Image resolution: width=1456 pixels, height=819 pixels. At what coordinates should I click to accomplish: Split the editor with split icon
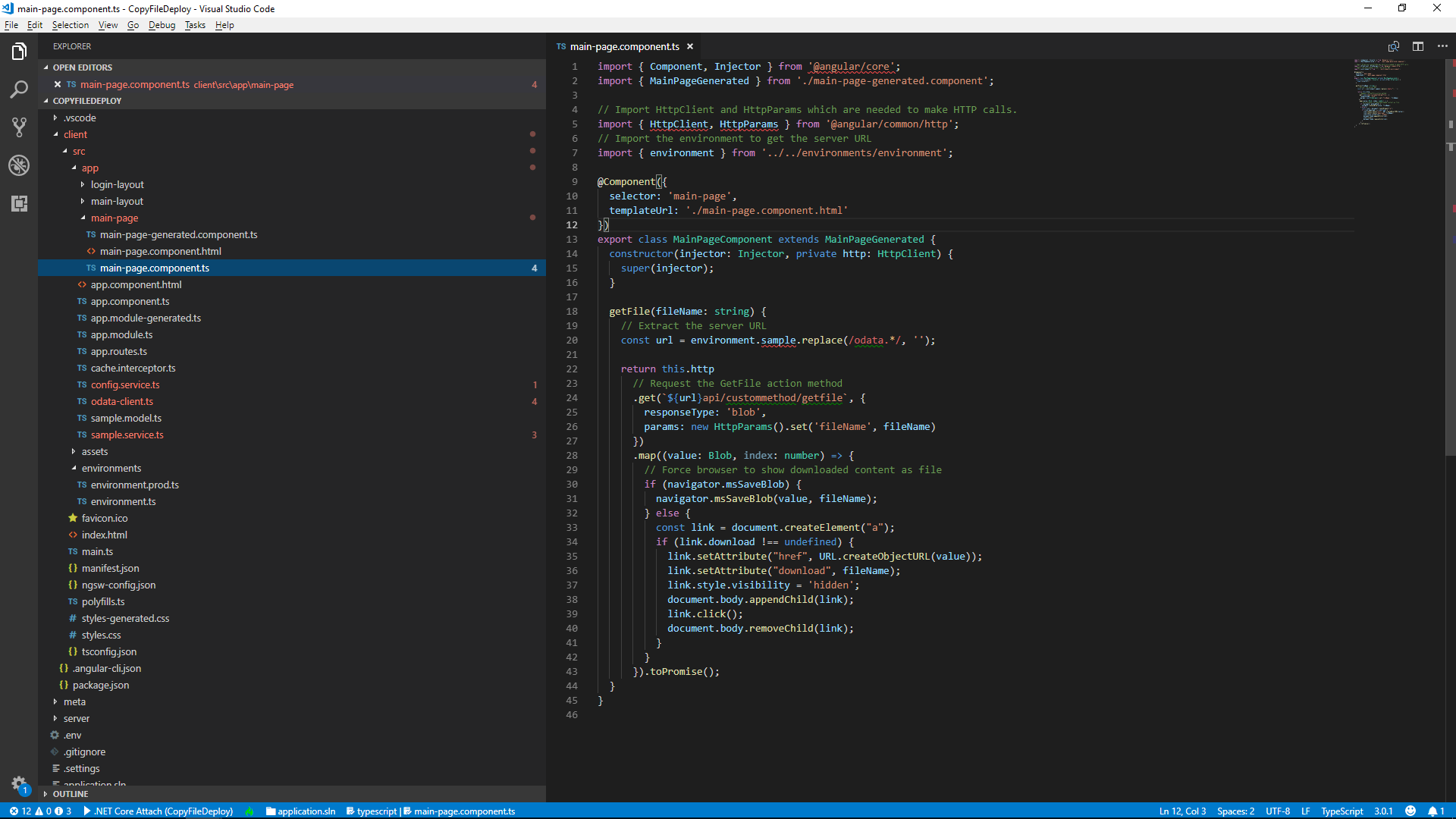click(x=1418, y=46)
